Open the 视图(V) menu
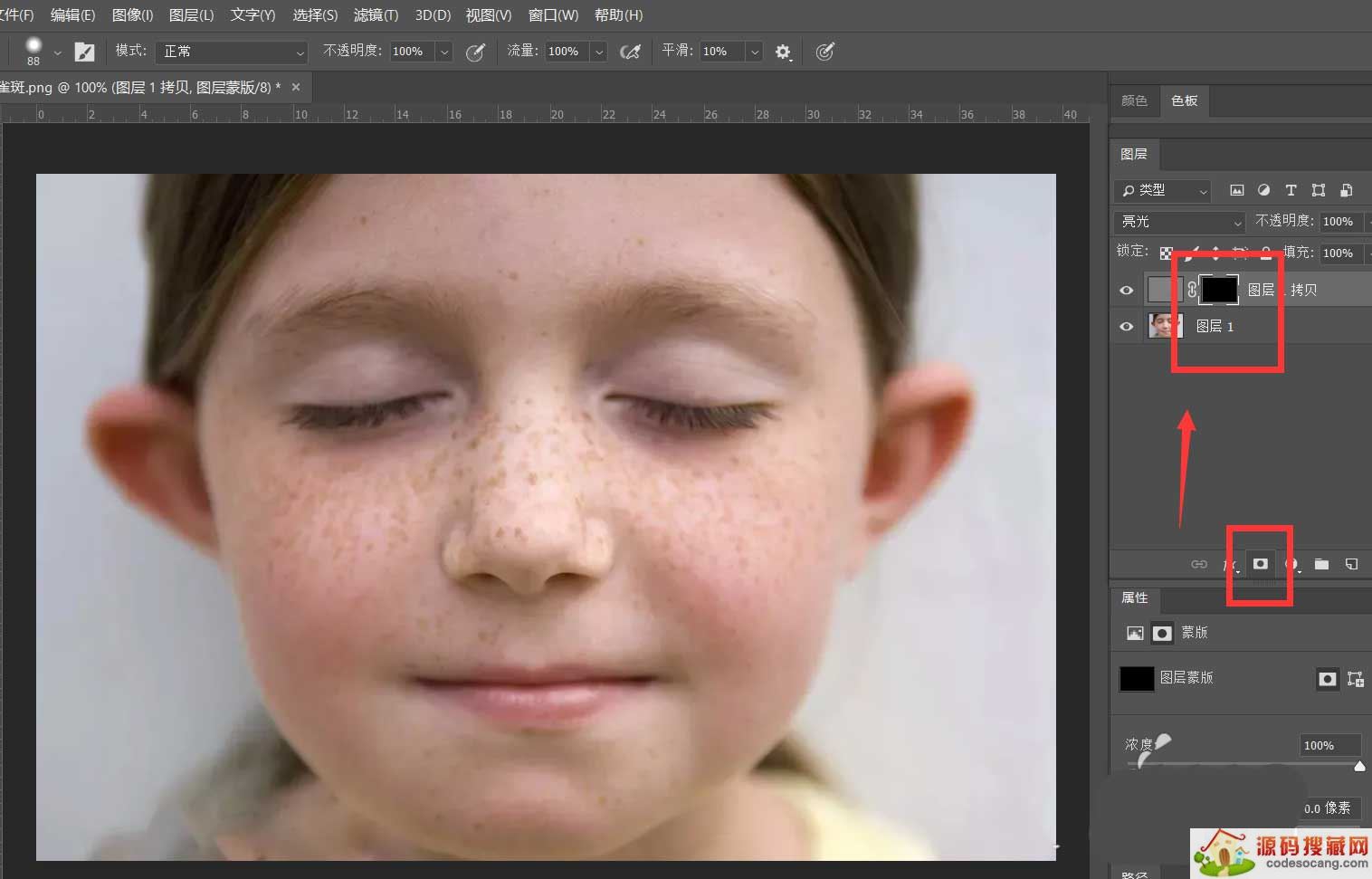The height and width of the screenshot is (879, 1372). [489, 15]
